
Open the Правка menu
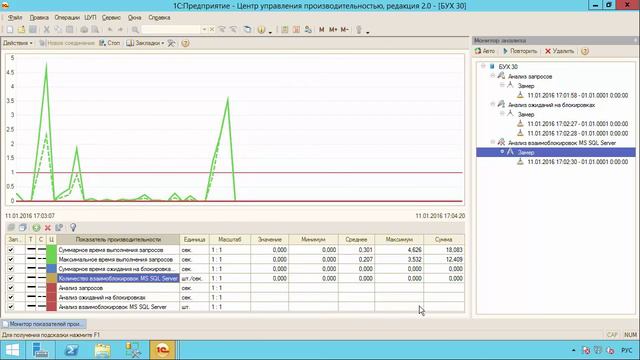[x=39, y=18]
